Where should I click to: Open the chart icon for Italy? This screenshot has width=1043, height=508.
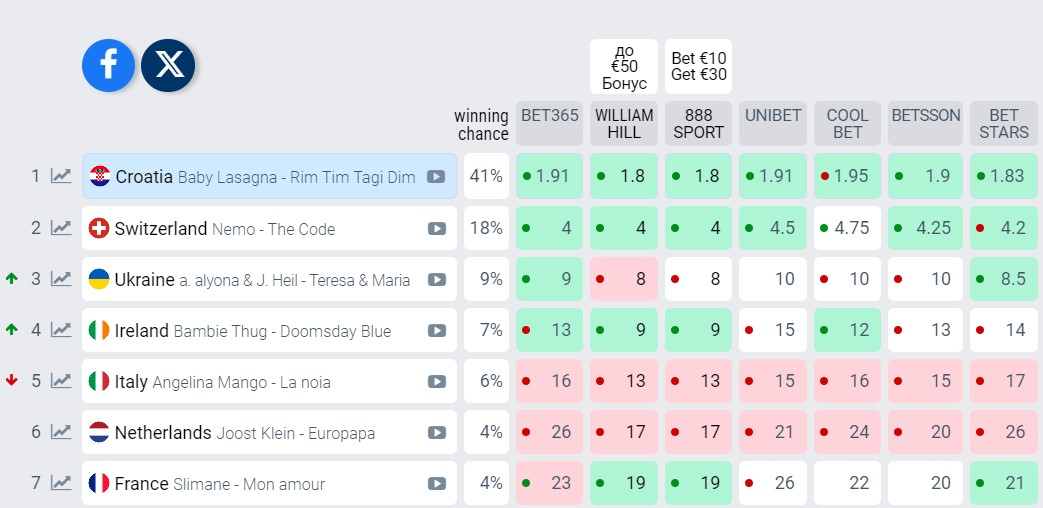[x=62, y=381]
